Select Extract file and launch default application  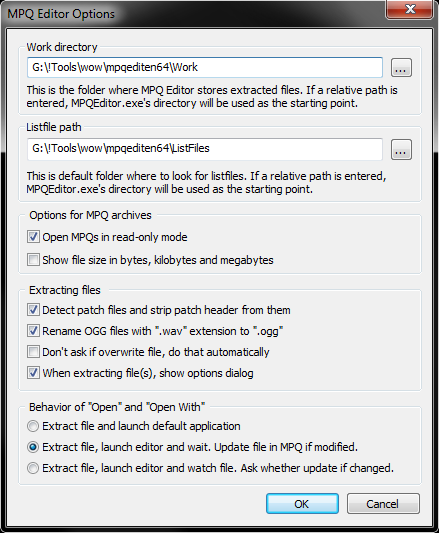pos(33,426)
